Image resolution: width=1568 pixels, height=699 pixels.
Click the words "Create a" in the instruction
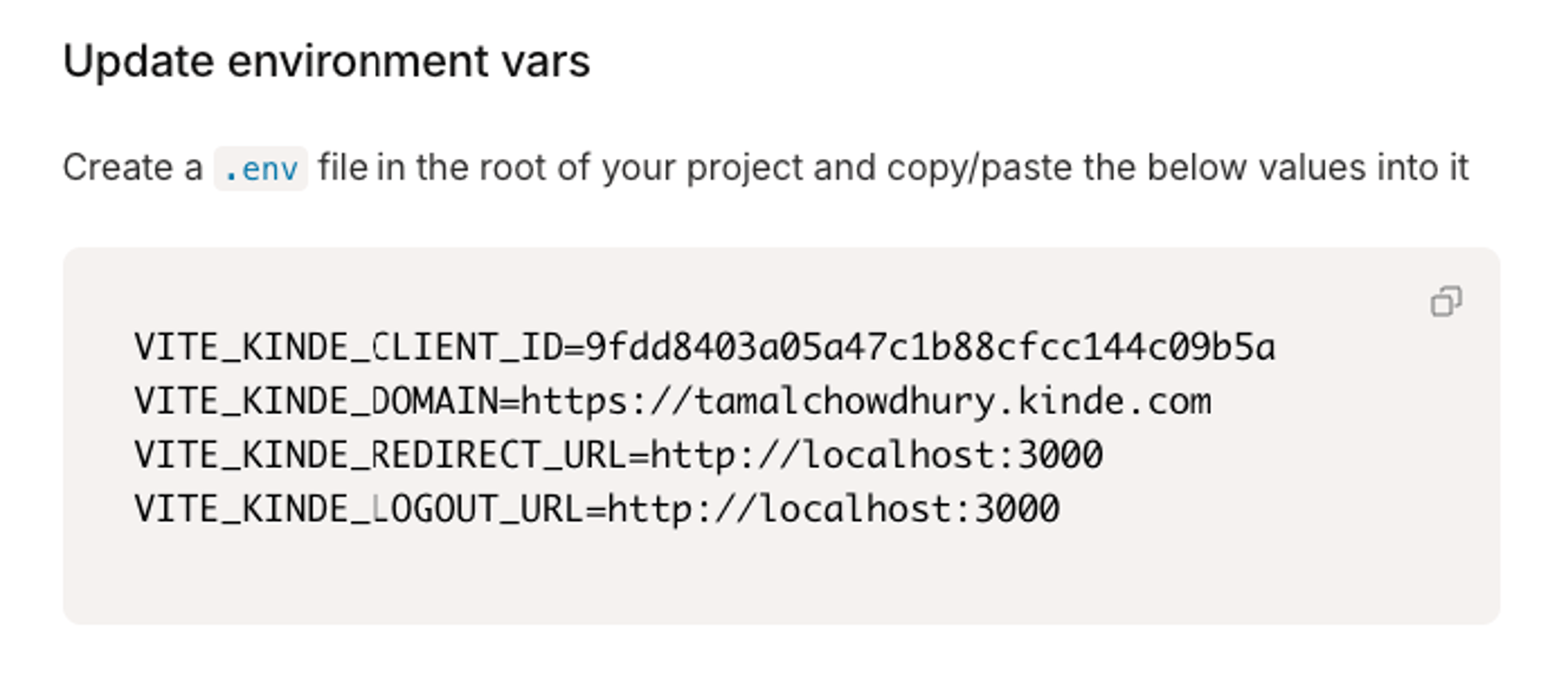(133, 168)
